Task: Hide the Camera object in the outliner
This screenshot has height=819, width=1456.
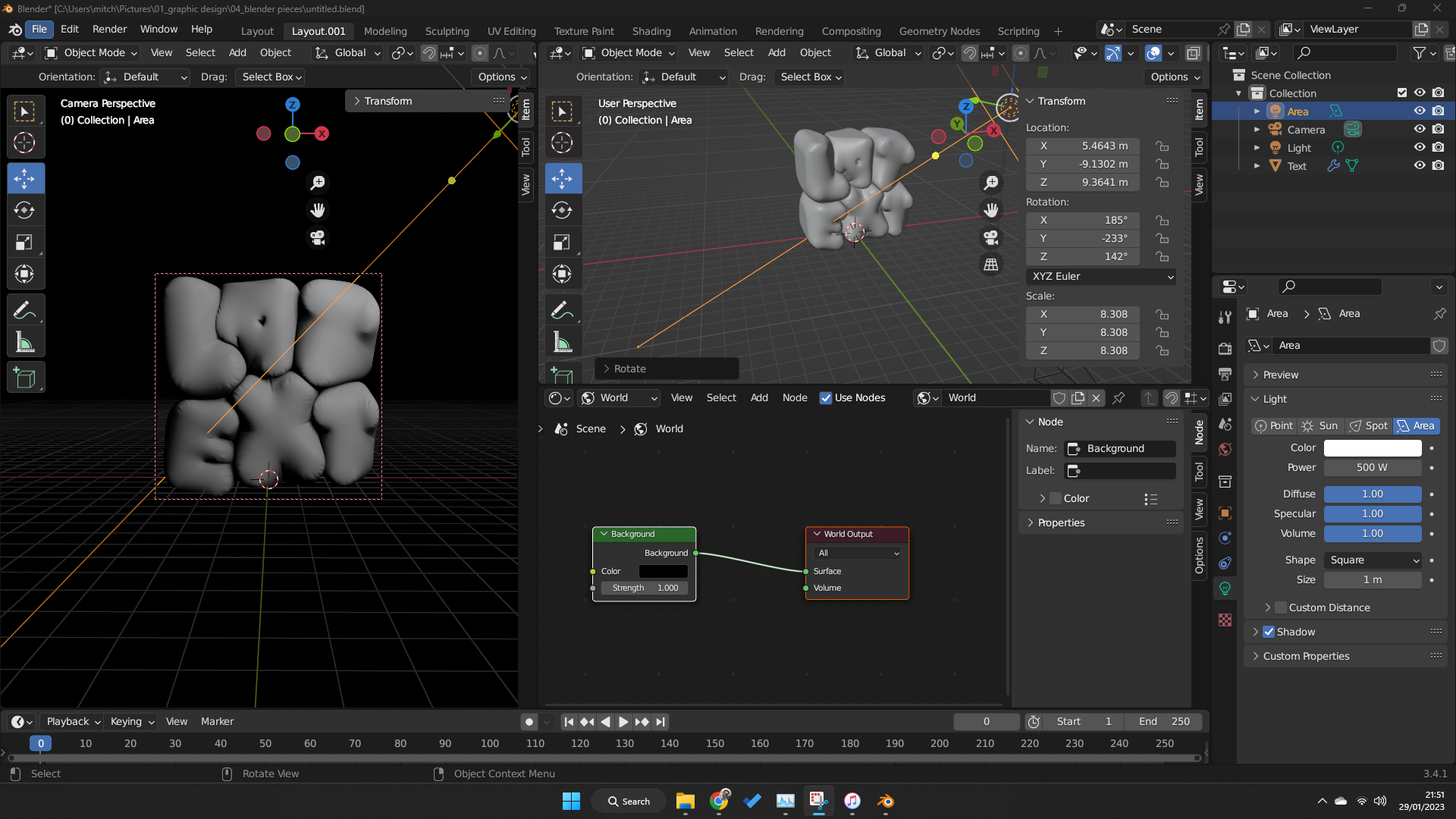Action: tap(1420, 129)
